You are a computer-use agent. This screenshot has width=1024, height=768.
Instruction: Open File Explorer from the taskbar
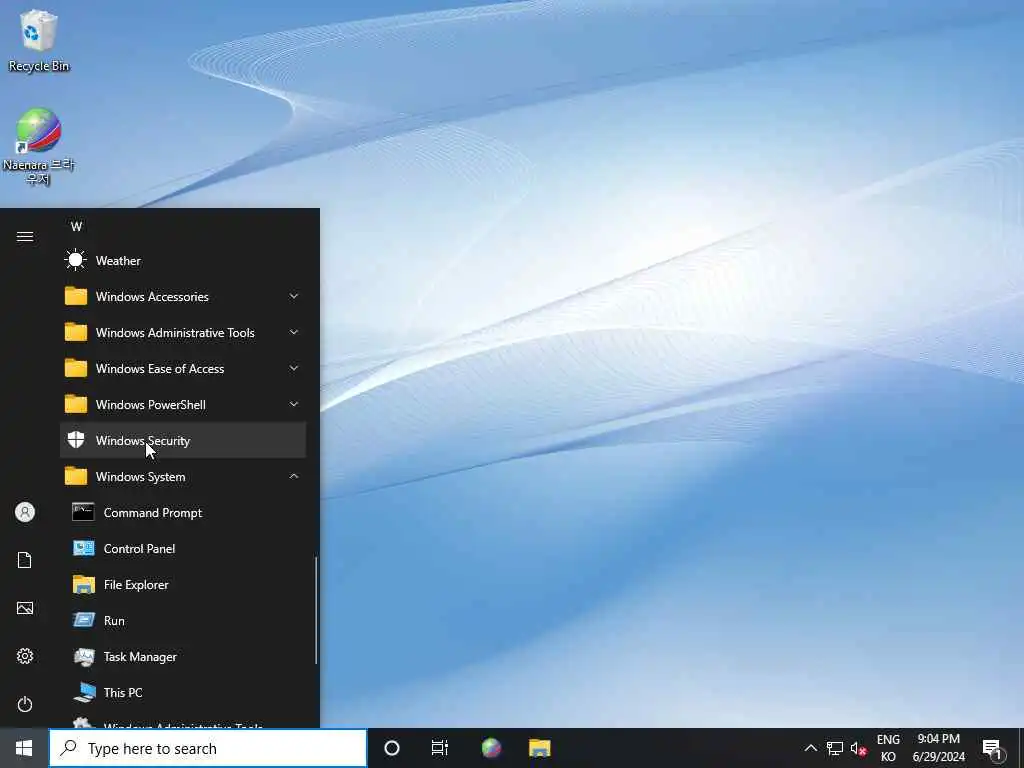(539, 748)
